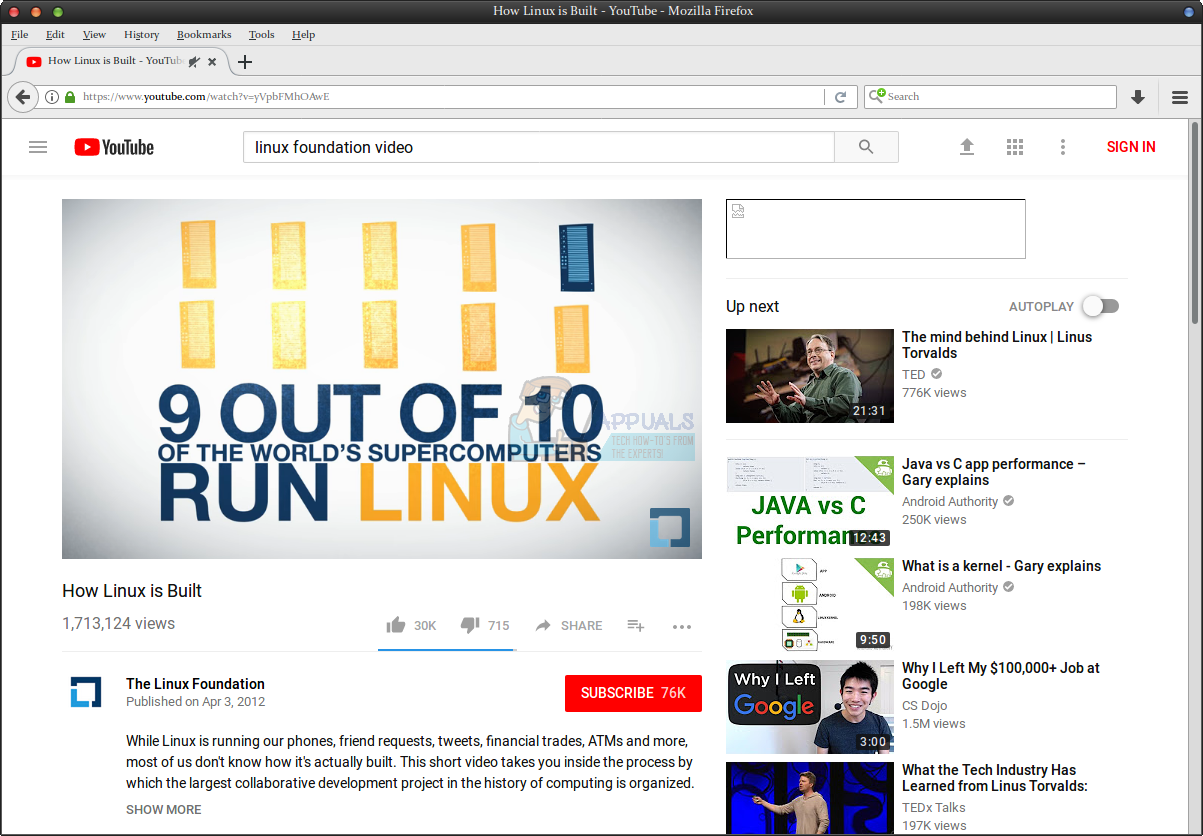
Task: Click the CS Dojo channel name
Action: [x=925, y=706]
